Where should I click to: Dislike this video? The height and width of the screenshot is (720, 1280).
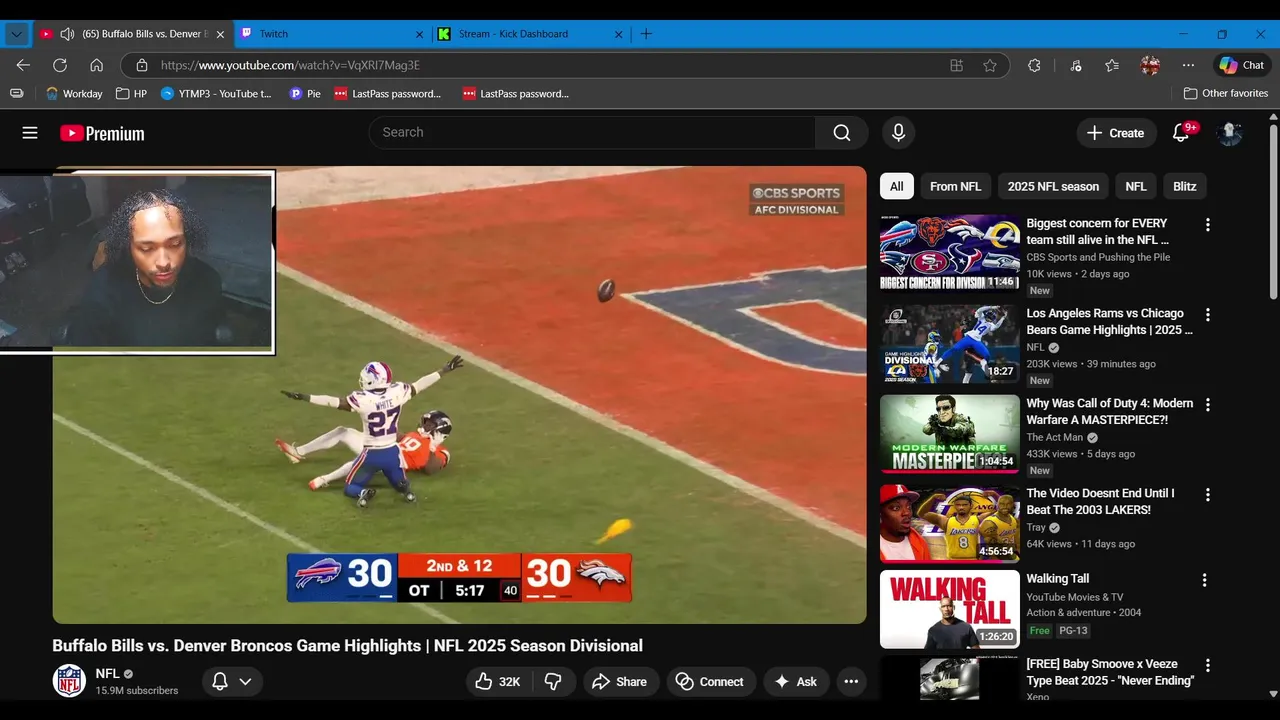pyautogui.click(x=553, y=682)
